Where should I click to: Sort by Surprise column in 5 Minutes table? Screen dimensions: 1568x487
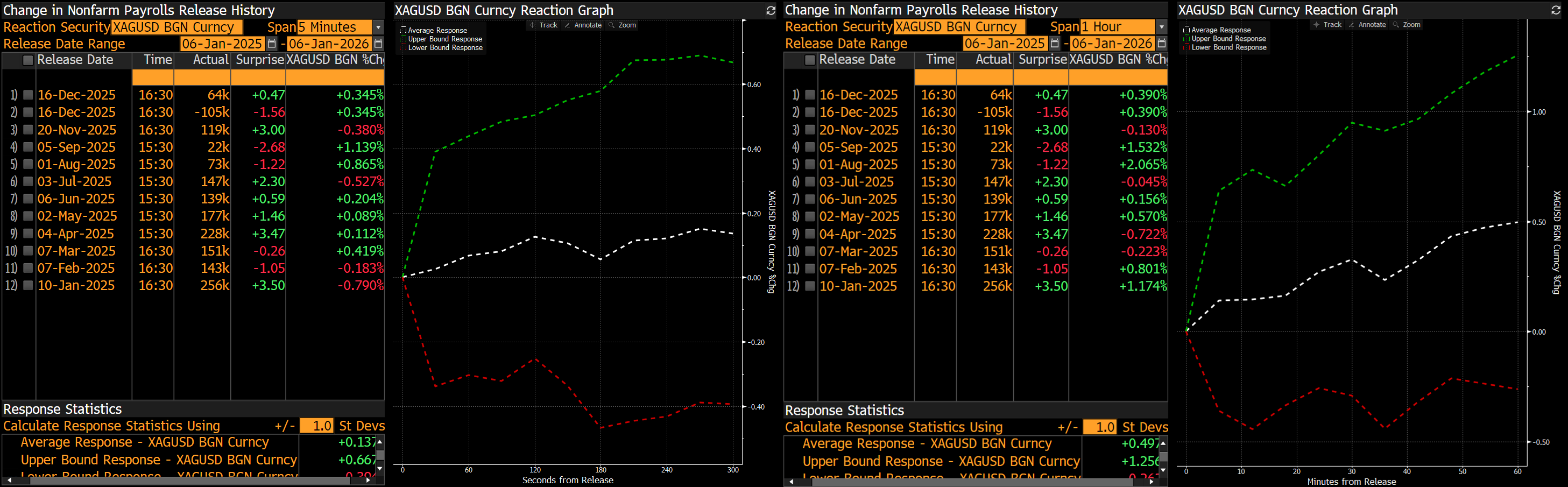pos(259,60)
